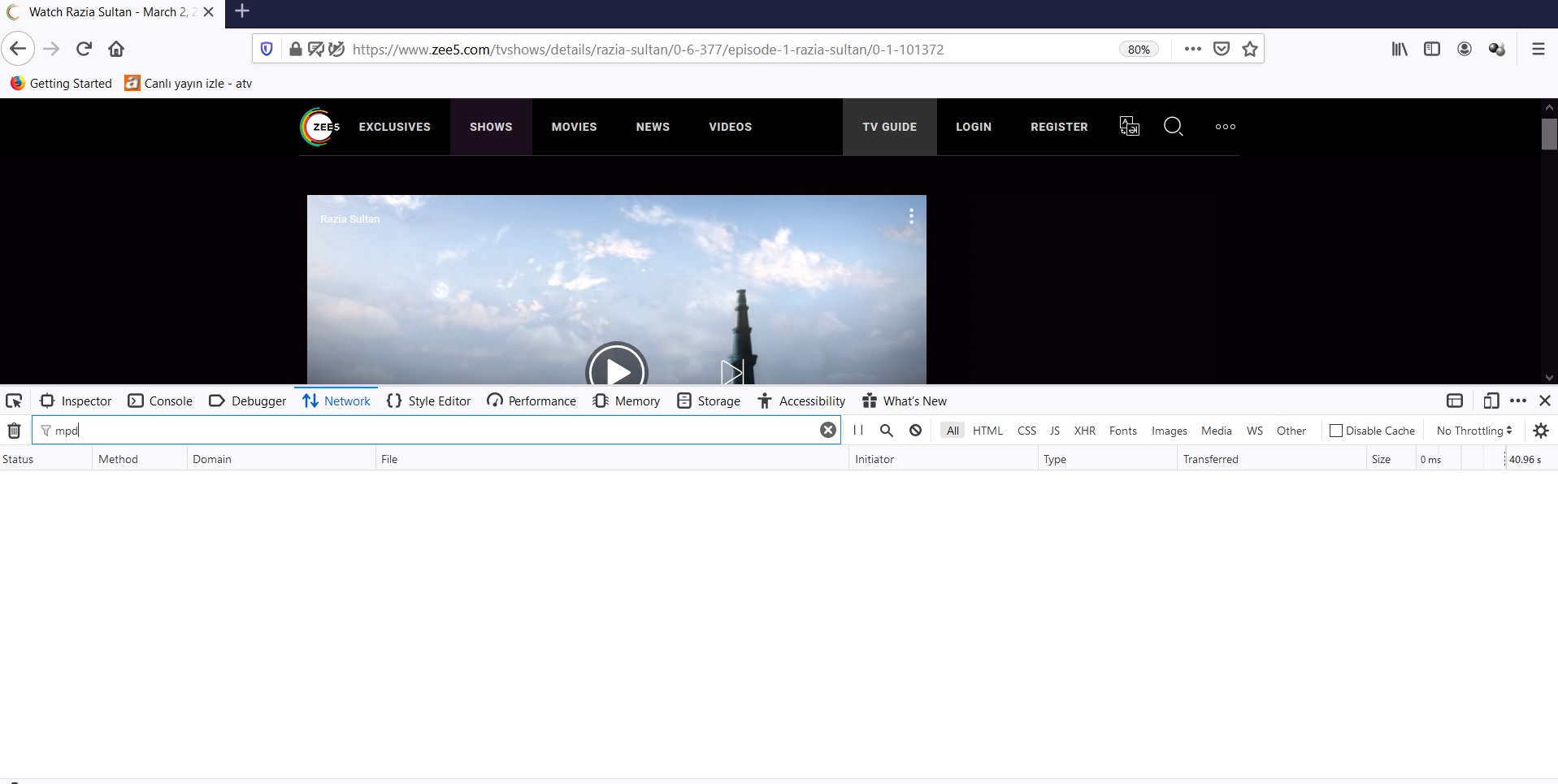Click ZEE5 search magnifier icon
1558x784 pixels.
tap(1173, 127)
